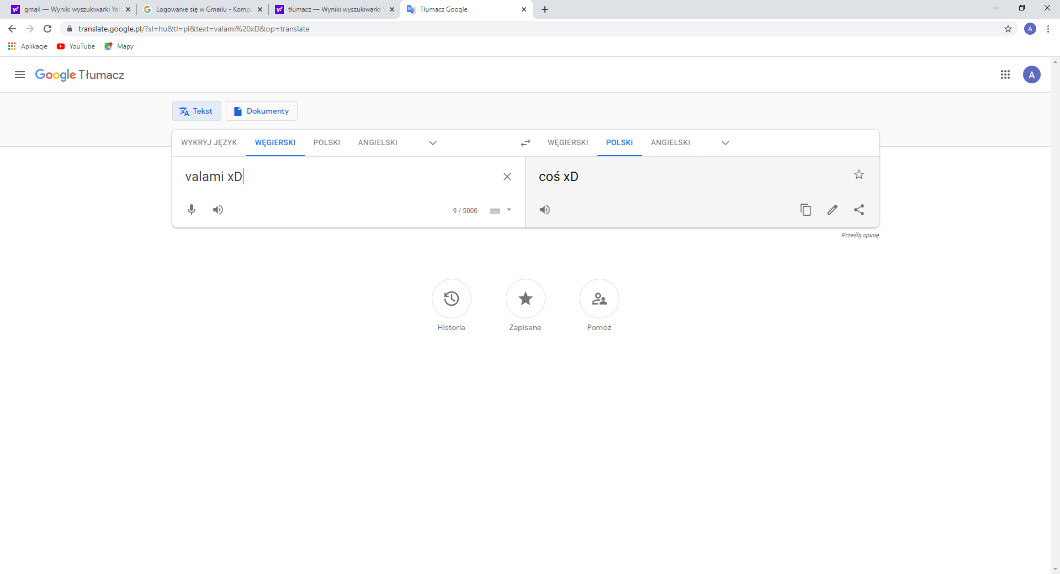The height and width of the screenshot is (574, 1060).
Task: Copy the translation to clipboard
Action: 805,210
